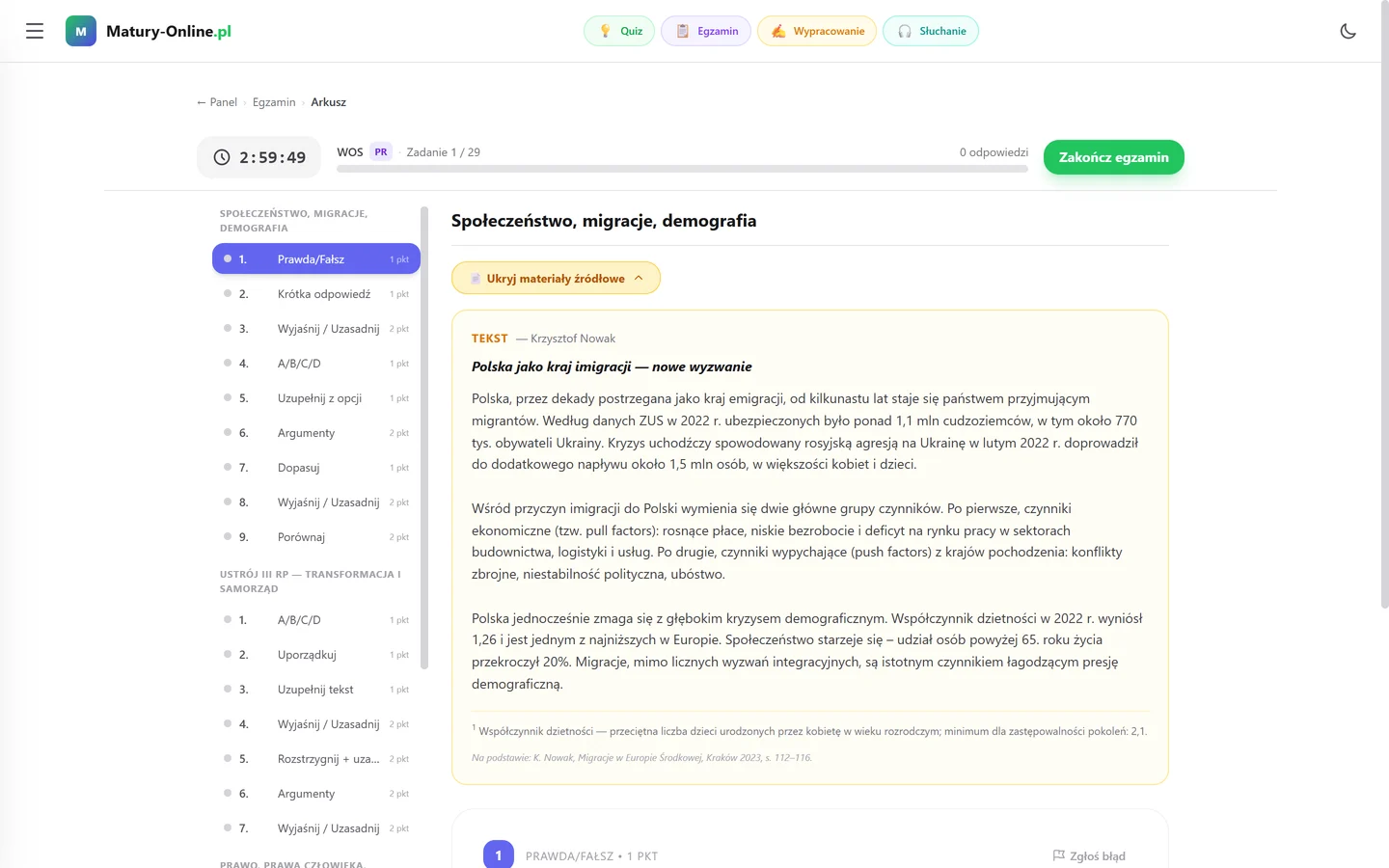Click the writing hand icon on Wypracowanie
Screen dimensions: 1389x868
tap(778, 31)
